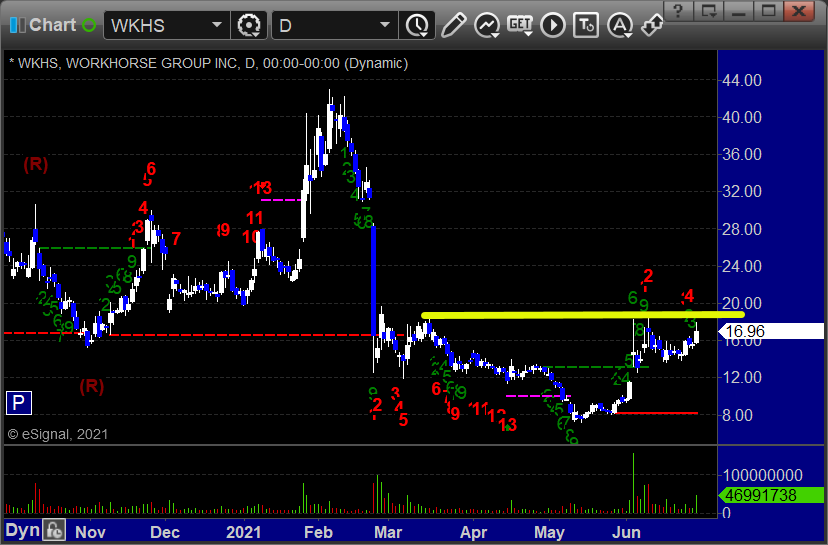The width and height of the screenshot is (828, 545).
Task: Click the blue Chart window icon
Action: point(17,25)
